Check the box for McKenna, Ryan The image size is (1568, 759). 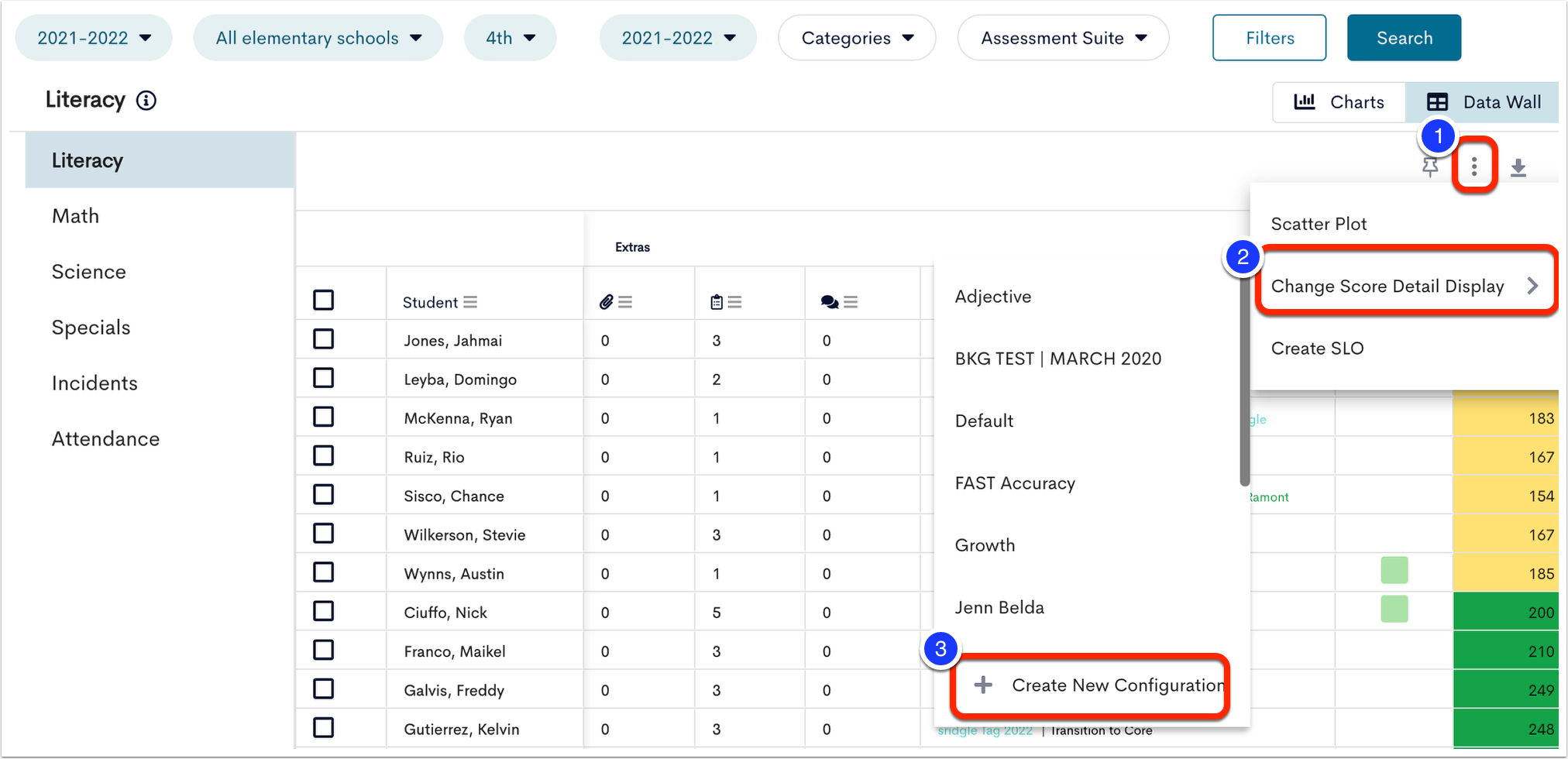(x=324, y=417)
